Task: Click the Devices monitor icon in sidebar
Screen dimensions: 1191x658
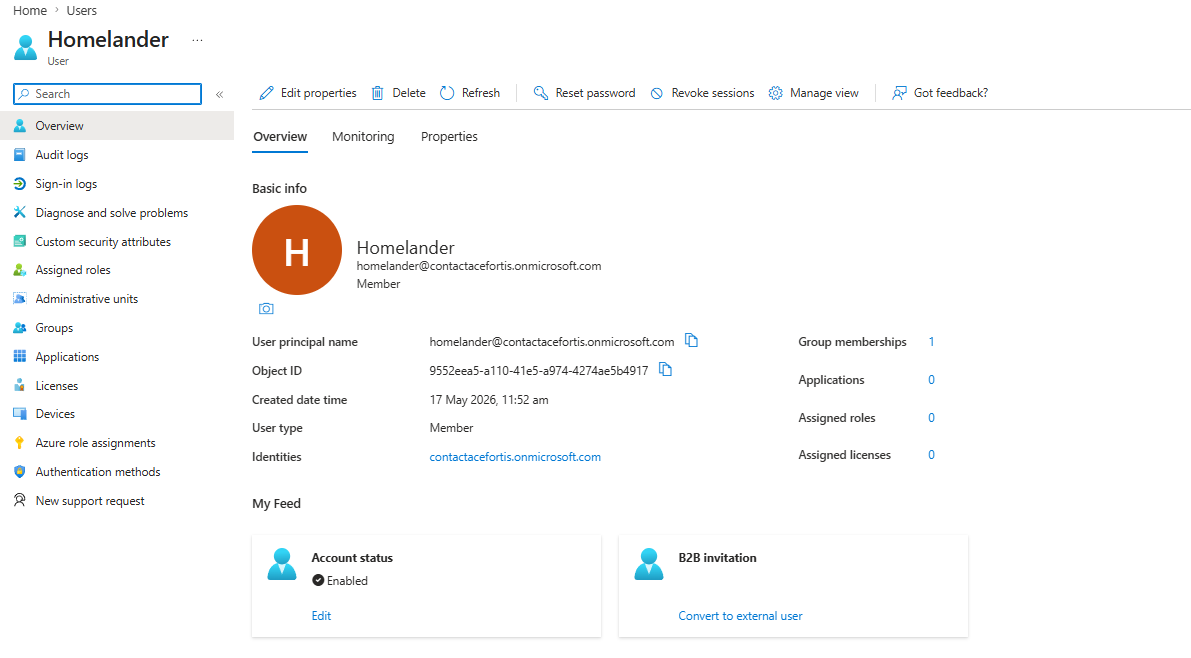Action: tap(20, 414)
